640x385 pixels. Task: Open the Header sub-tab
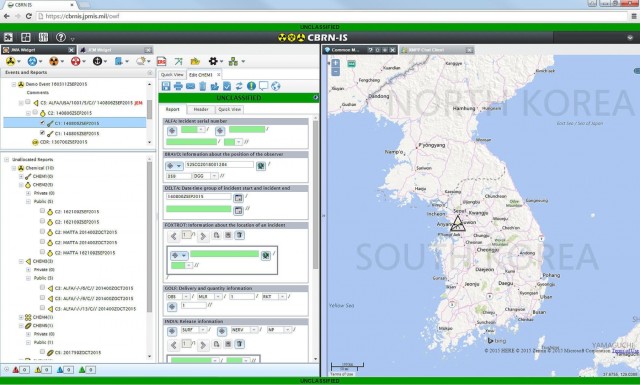[x=201, y=109]
